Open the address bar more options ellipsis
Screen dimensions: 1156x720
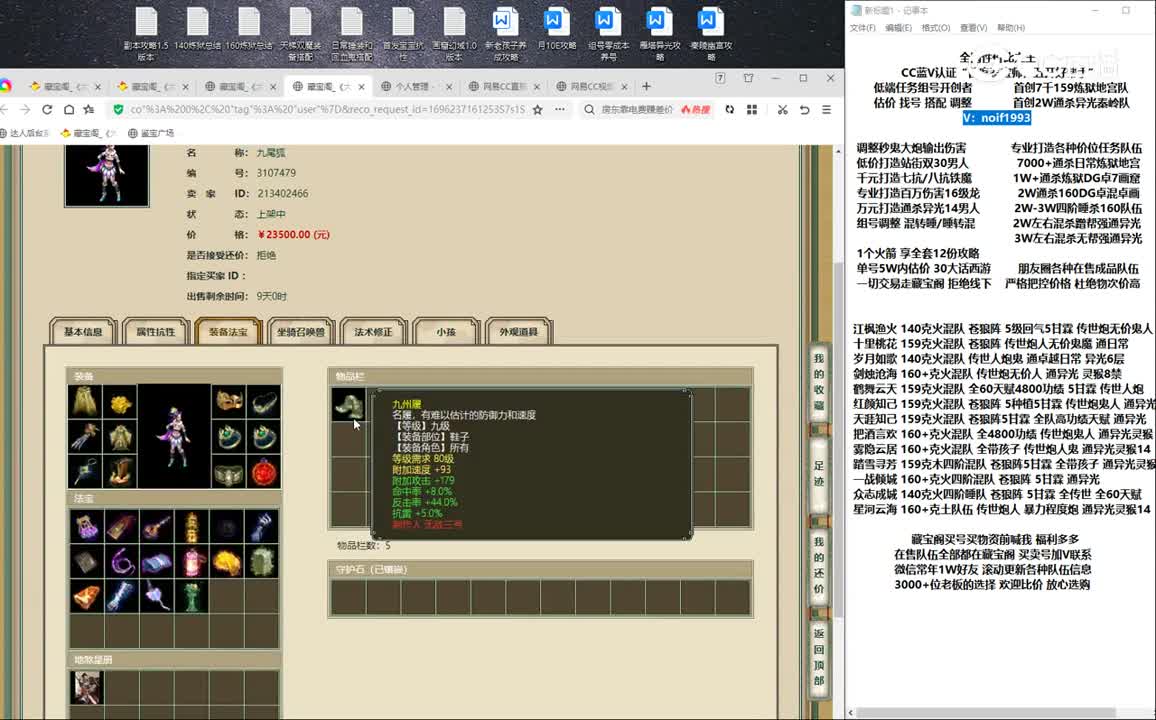(560, 109)
